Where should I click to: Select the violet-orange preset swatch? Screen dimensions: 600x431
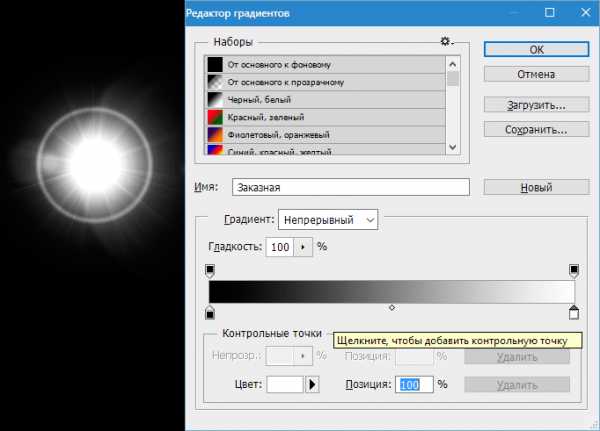pos(215,135)
